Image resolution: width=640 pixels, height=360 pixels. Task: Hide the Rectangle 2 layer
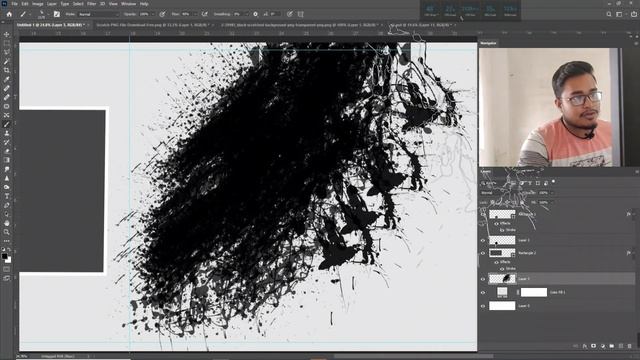(x=483, y=253)
